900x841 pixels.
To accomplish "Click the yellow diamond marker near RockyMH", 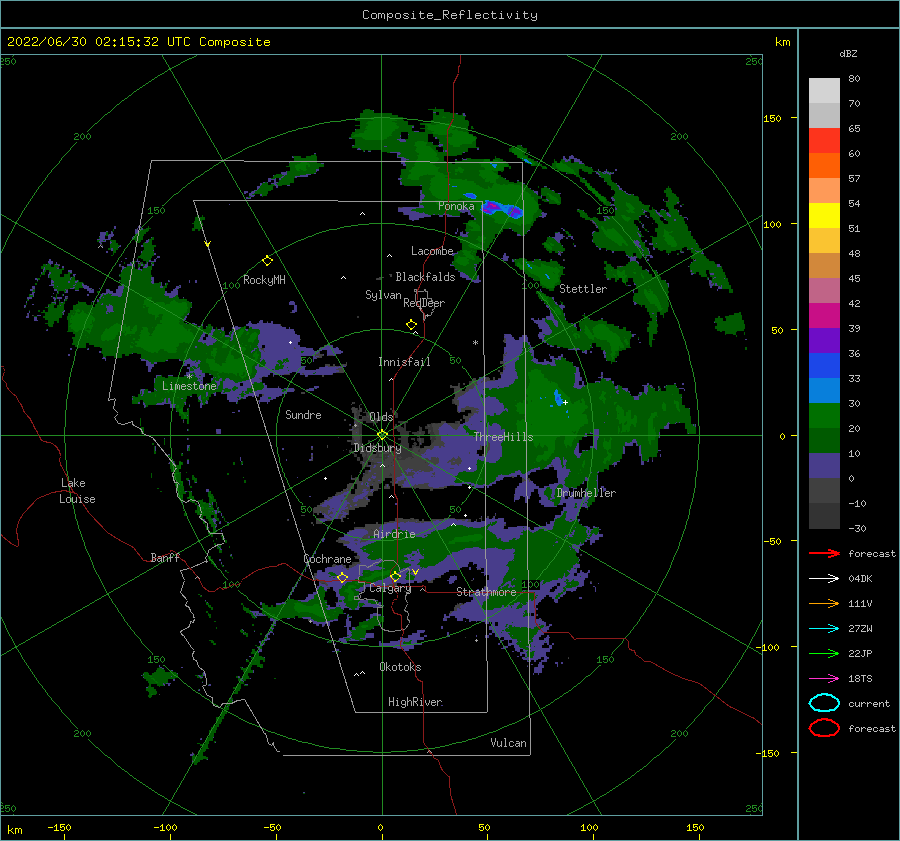I will point(267,261).
